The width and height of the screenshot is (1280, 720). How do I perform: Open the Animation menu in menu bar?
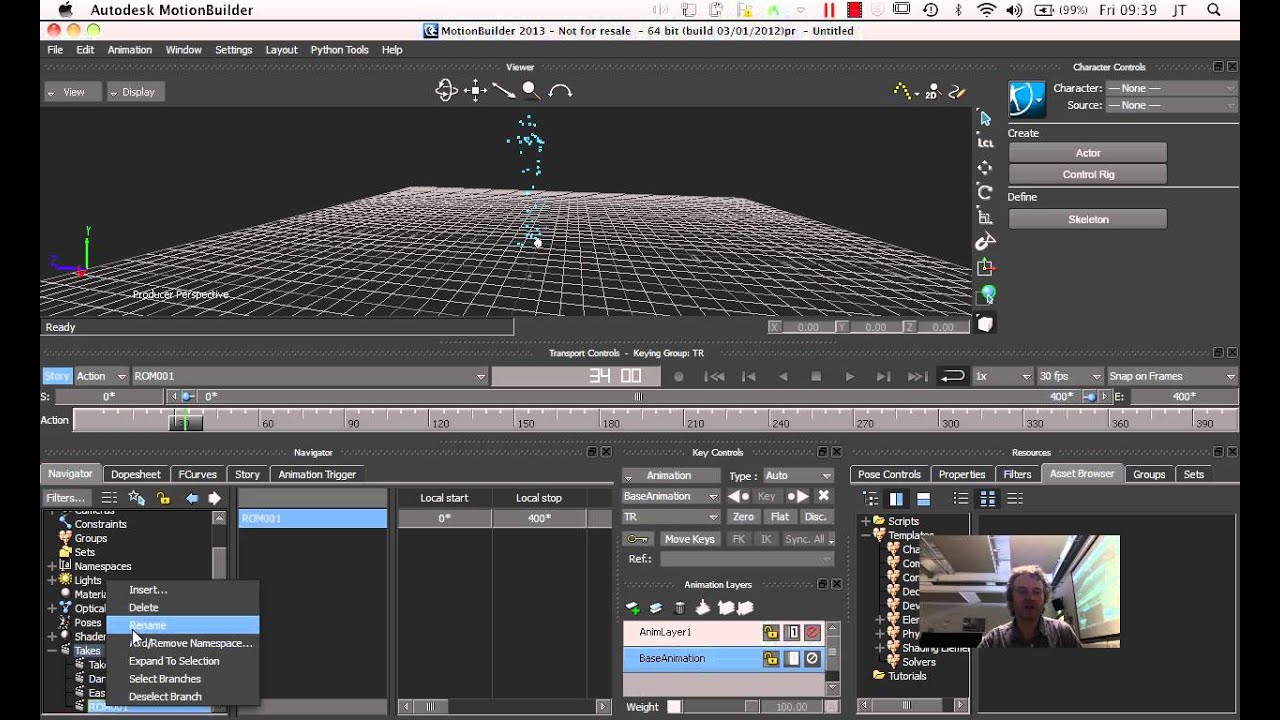tap(130, 50)
